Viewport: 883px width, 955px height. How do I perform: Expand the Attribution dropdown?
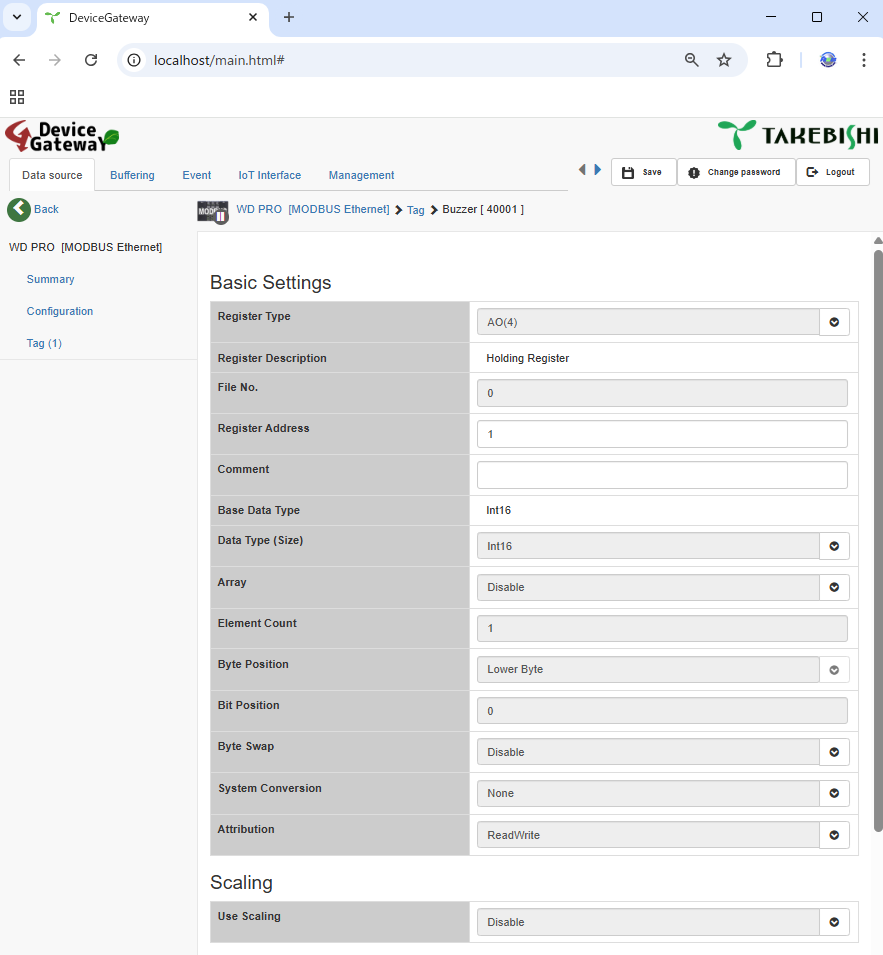tap(834, 834)
